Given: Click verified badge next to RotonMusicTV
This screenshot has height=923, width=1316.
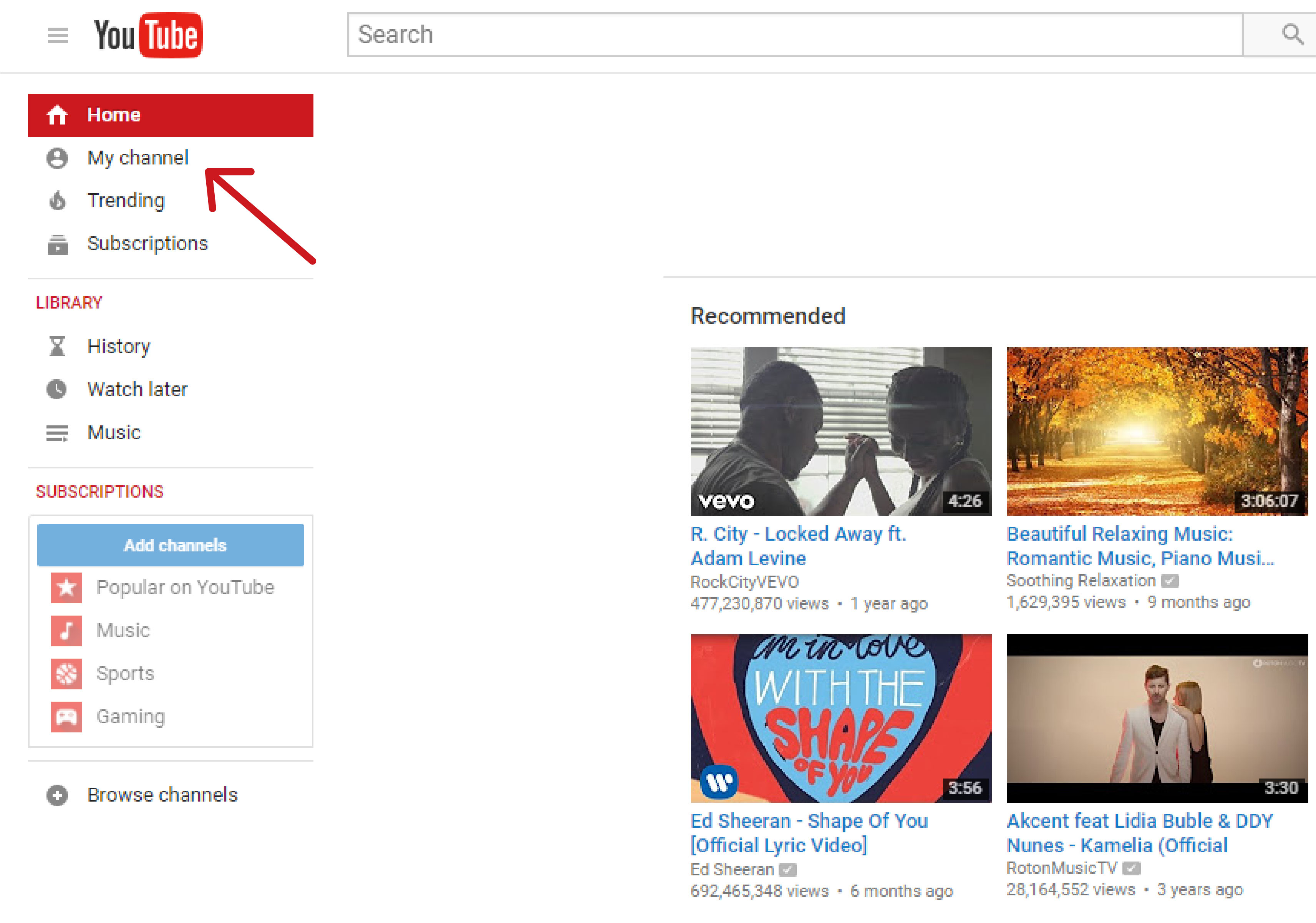Looking at the screenshot, I should 1132,868.
